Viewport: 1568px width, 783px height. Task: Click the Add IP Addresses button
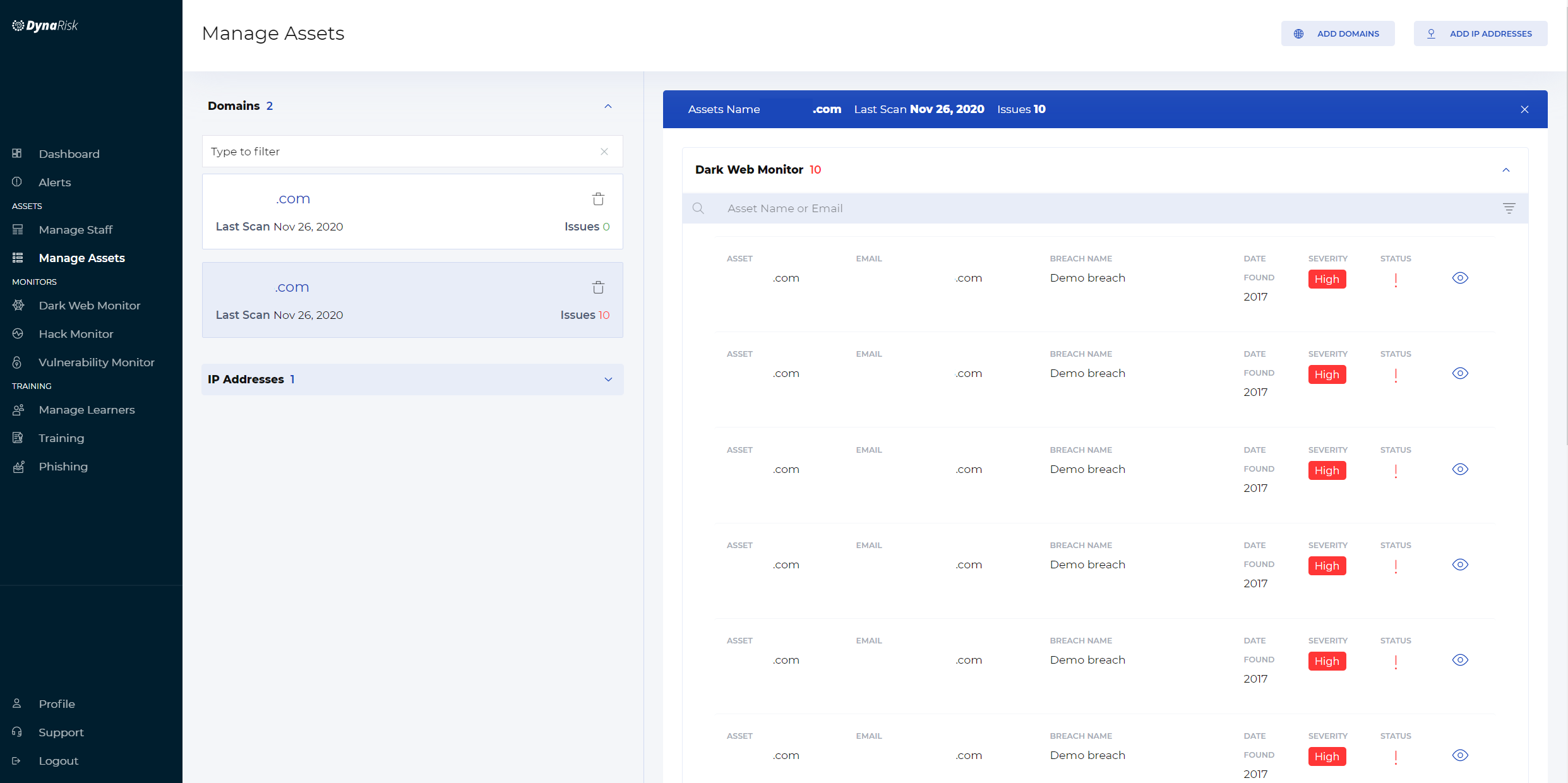point(1480,33)
